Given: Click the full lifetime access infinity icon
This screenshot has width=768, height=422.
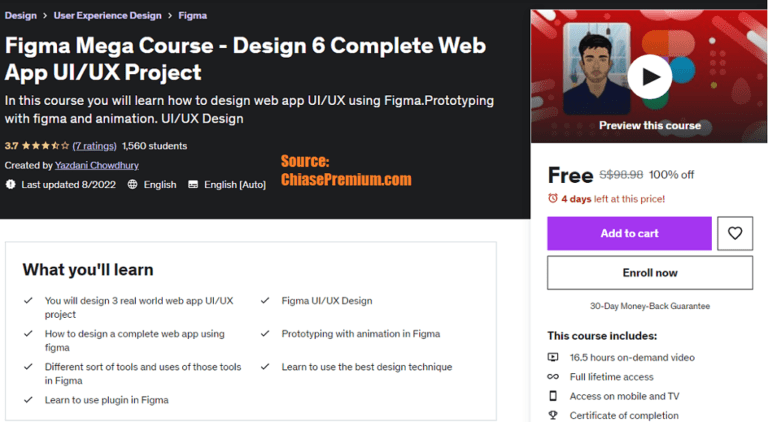Looking at the screenshot, I should click(553, 377).
